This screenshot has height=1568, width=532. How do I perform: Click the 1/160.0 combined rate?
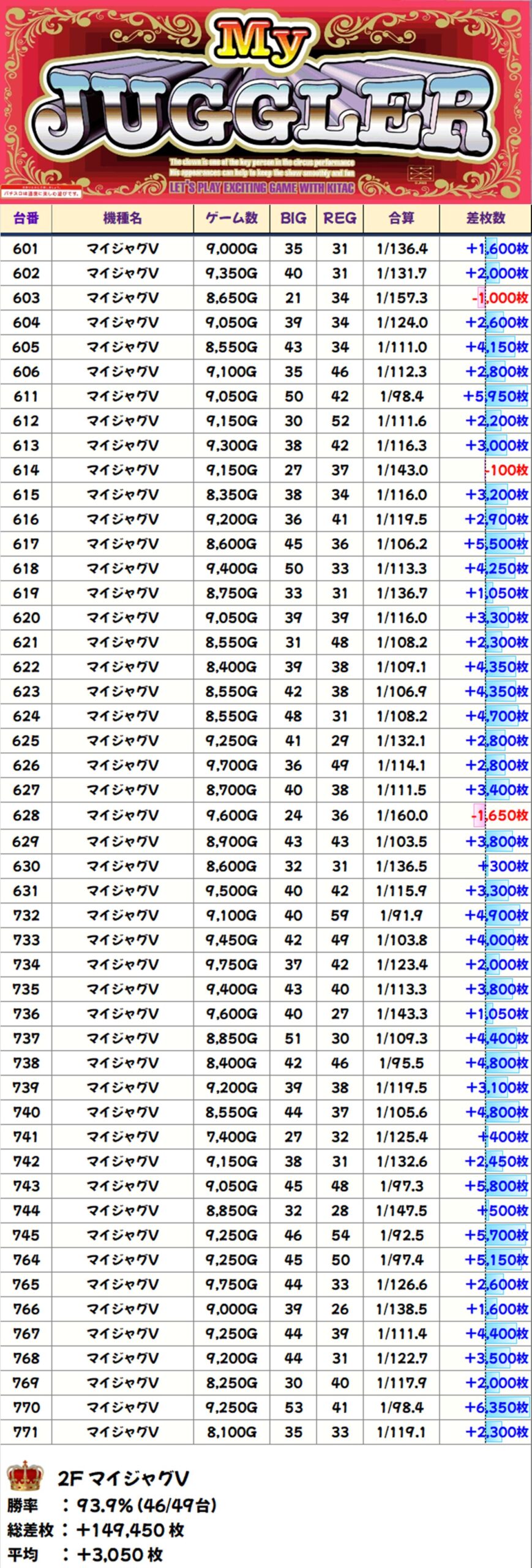(402, 816)
